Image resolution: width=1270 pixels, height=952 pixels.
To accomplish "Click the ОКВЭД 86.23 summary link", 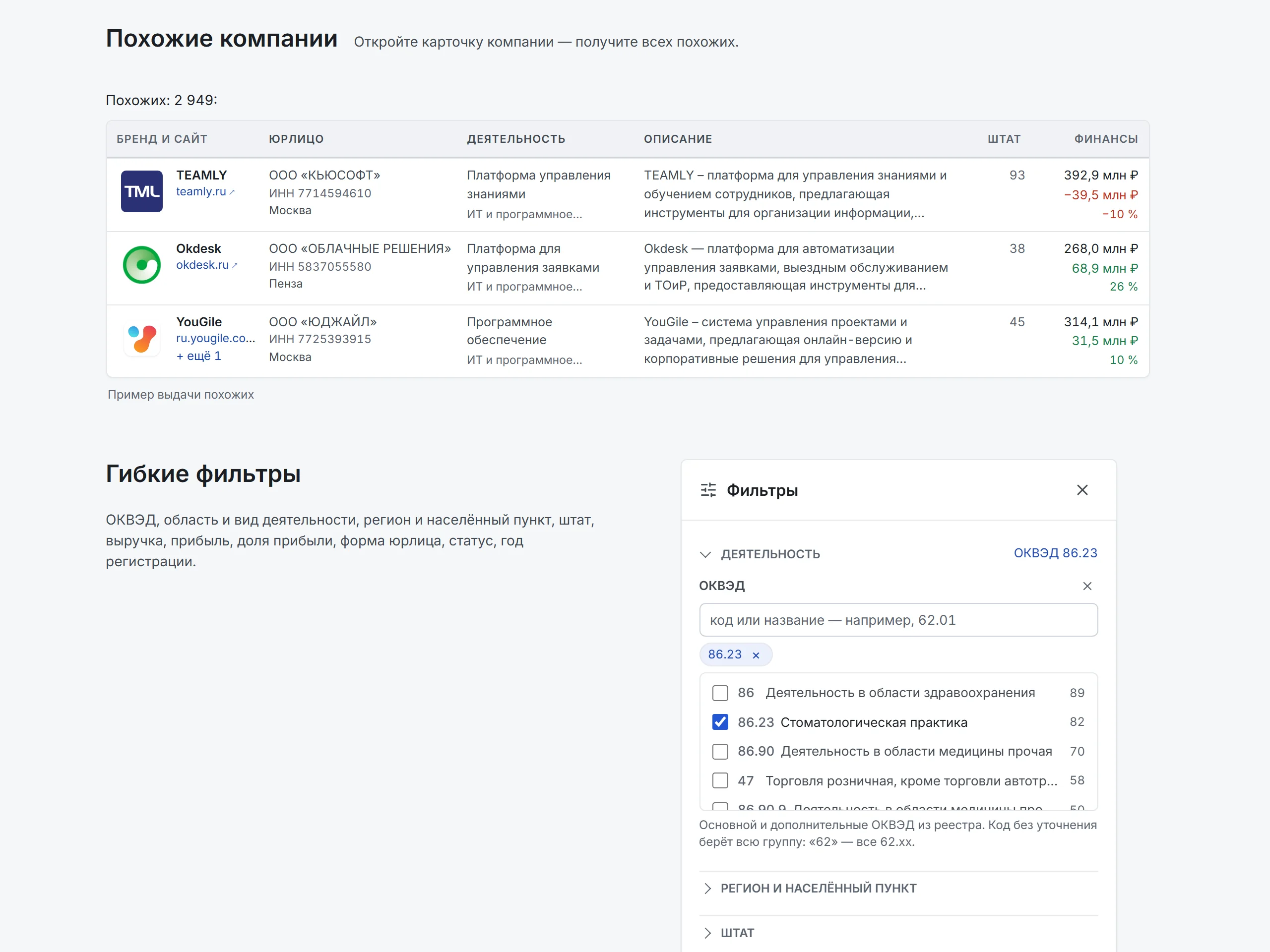I will click(x=1055, y=553).
